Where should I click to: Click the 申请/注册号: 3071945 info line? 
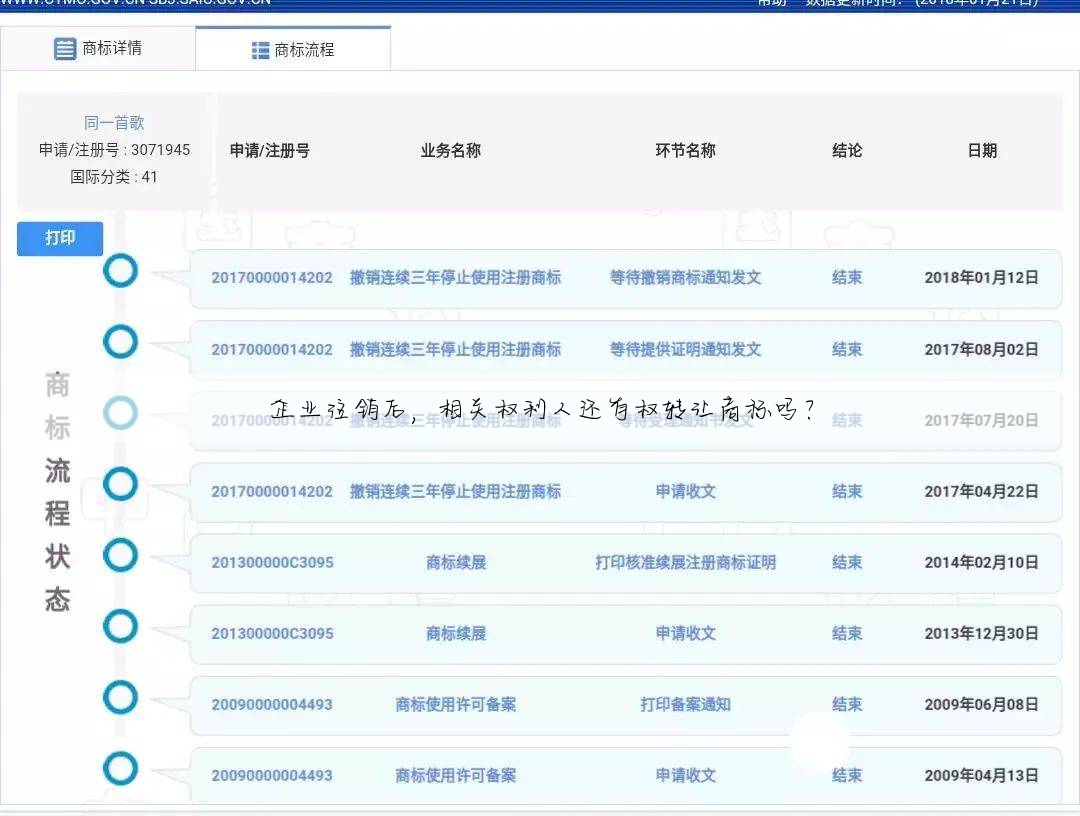[114, 149]
